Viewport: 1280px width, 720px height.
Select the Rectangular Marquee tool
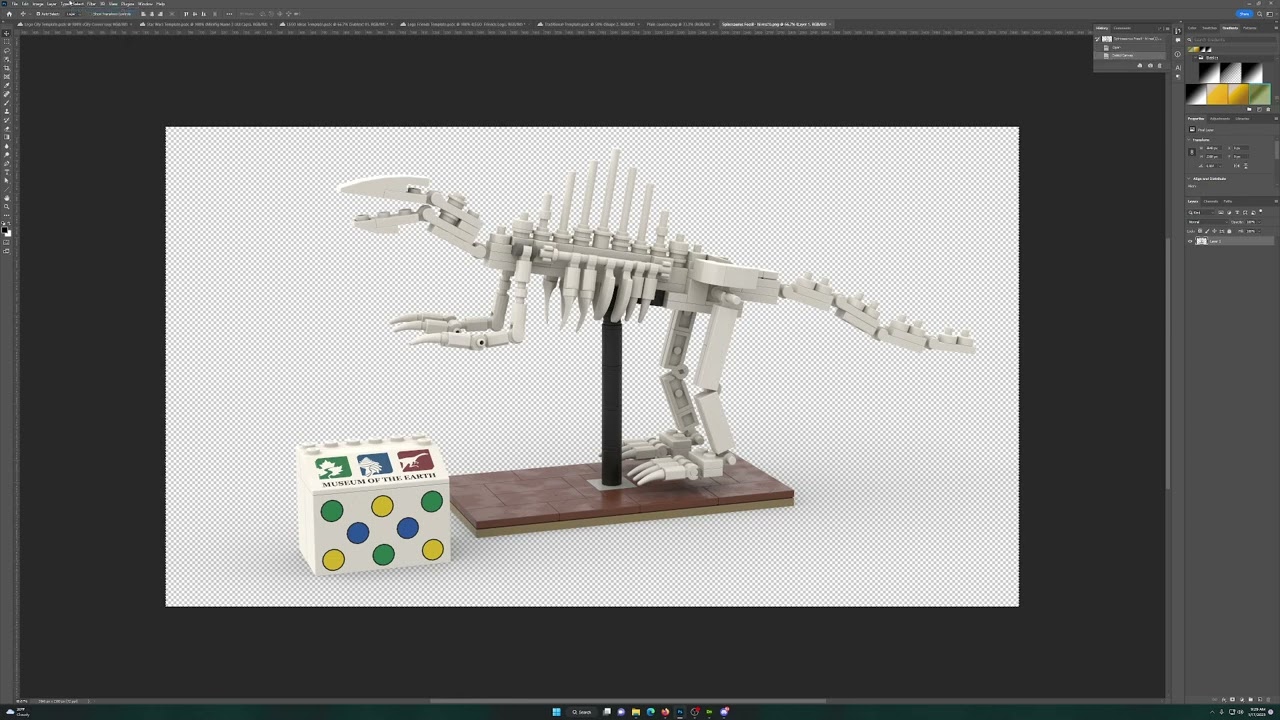6,42
